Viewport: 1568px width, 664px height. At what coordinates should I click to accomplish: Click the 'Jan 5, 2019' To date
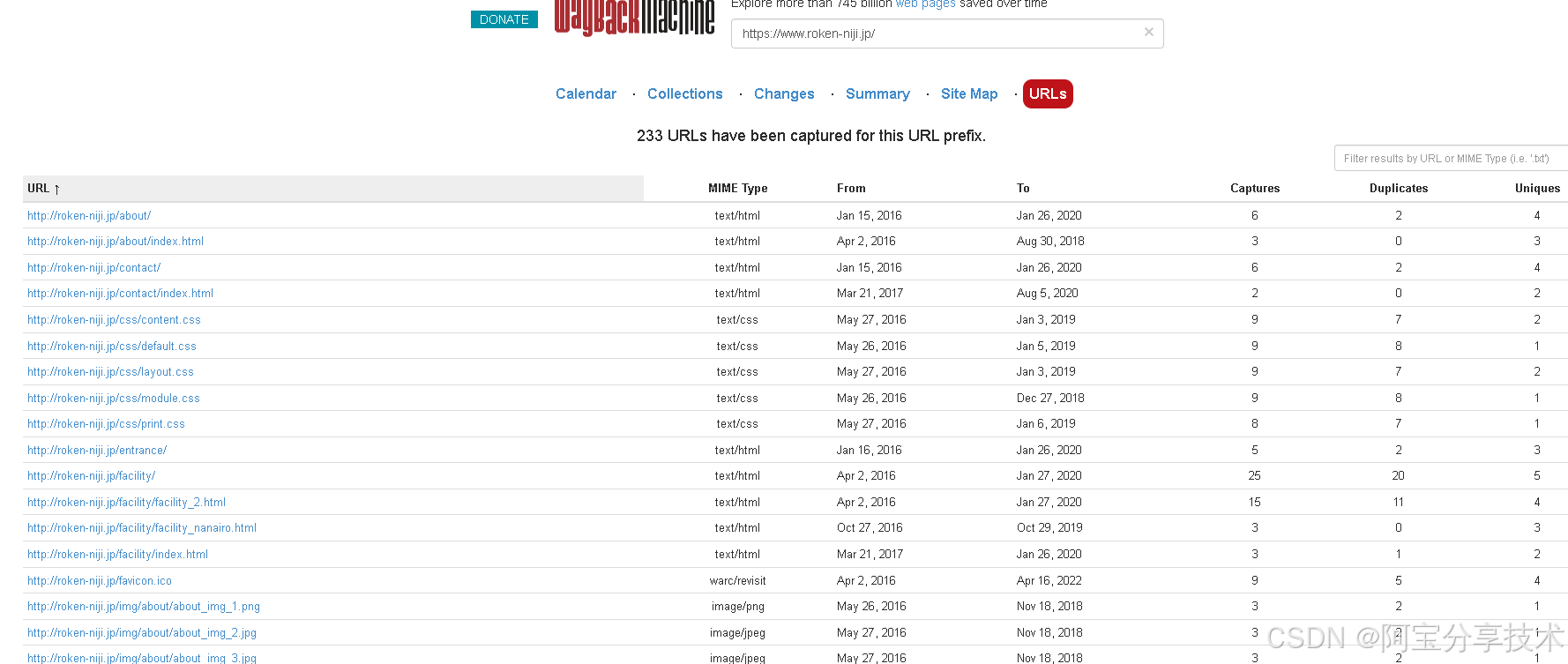coord(1046,346)
